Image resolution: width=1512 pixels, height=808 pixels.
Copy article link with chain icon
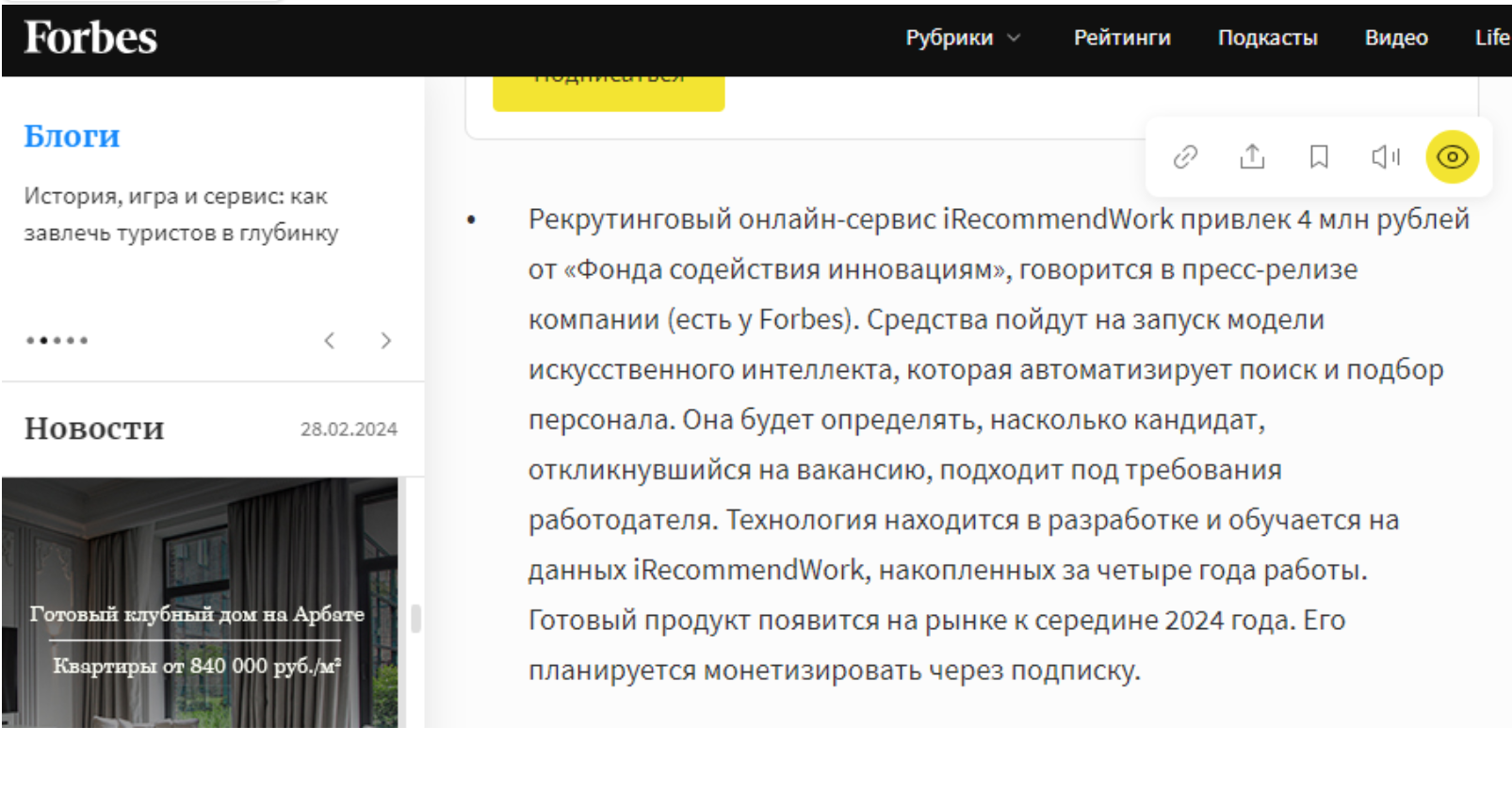(1185, 156)
